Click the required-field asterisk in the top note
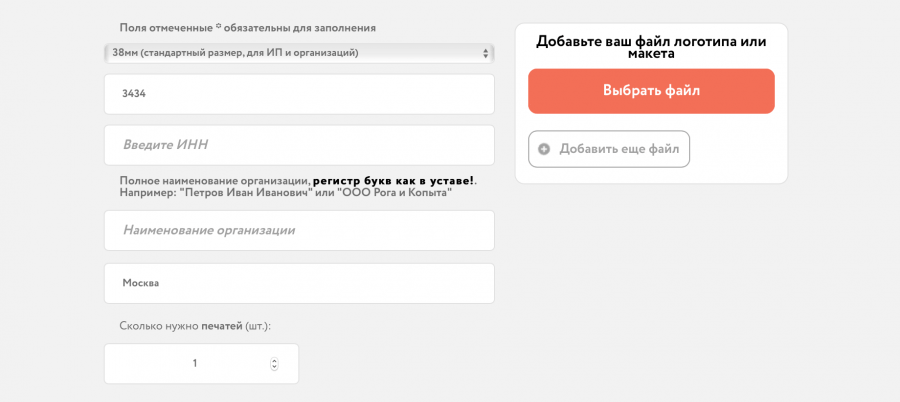 218,25
